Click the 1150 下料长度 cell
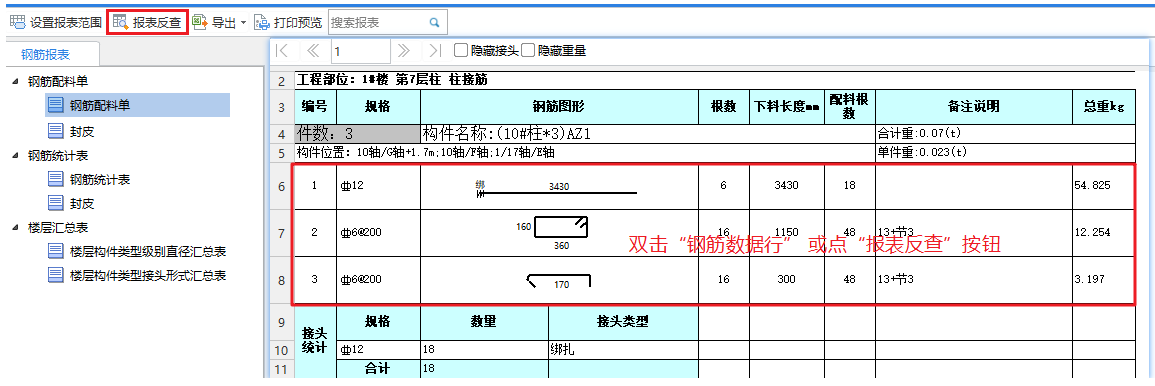This screenshot has width=1155, height=386. click(x=787, y=233)
